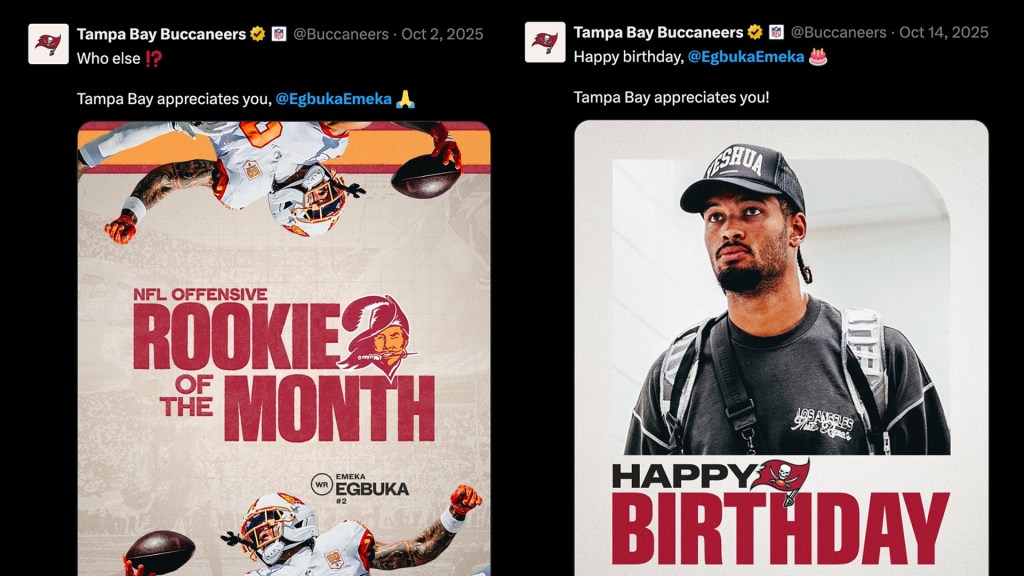Open @EgbukaEmeka mention in birthday tweet

tap(746, 57)
